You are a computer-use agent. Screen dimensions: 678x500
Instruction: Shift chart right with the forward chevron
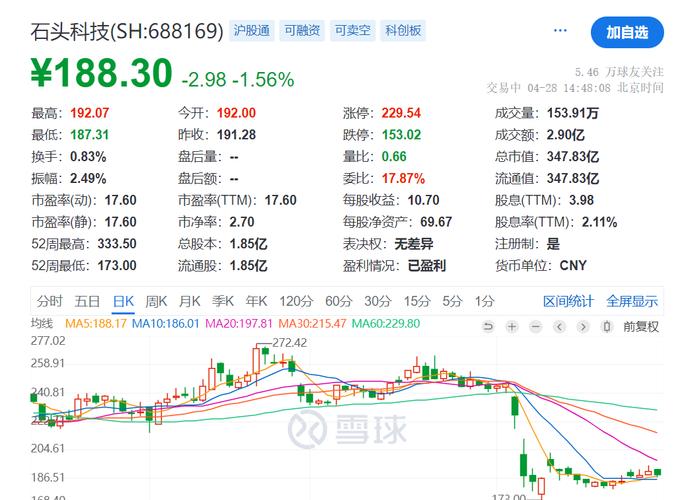point(583,327)
